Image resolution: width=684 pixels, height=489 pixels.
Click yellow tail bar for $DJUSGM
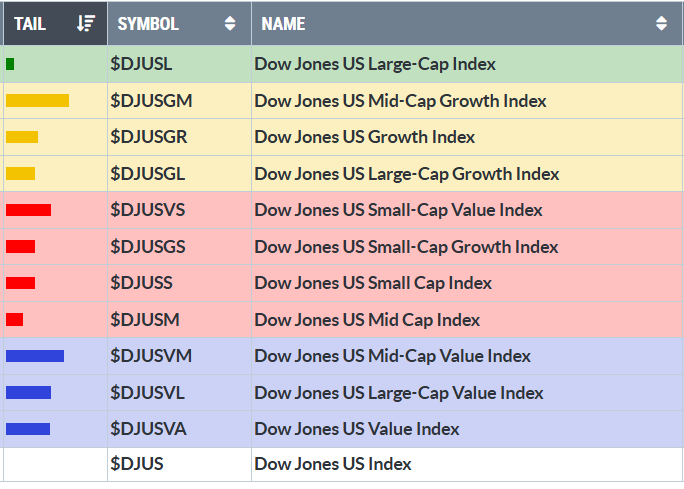point(37,100)
